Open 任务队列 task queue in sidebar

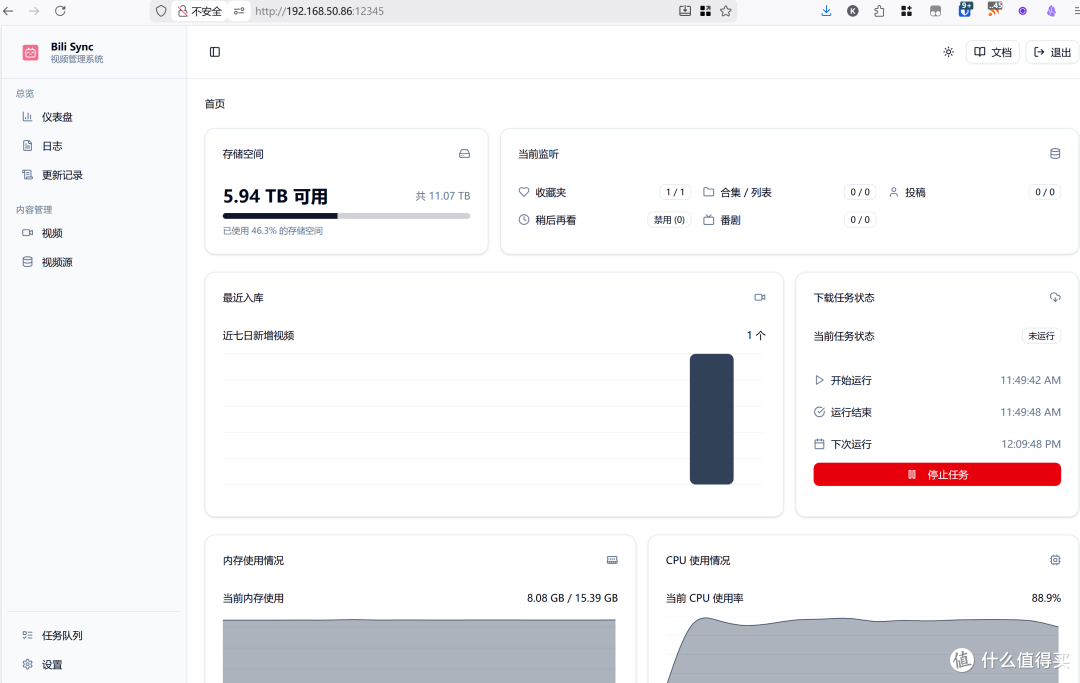[x=62, y=635]
